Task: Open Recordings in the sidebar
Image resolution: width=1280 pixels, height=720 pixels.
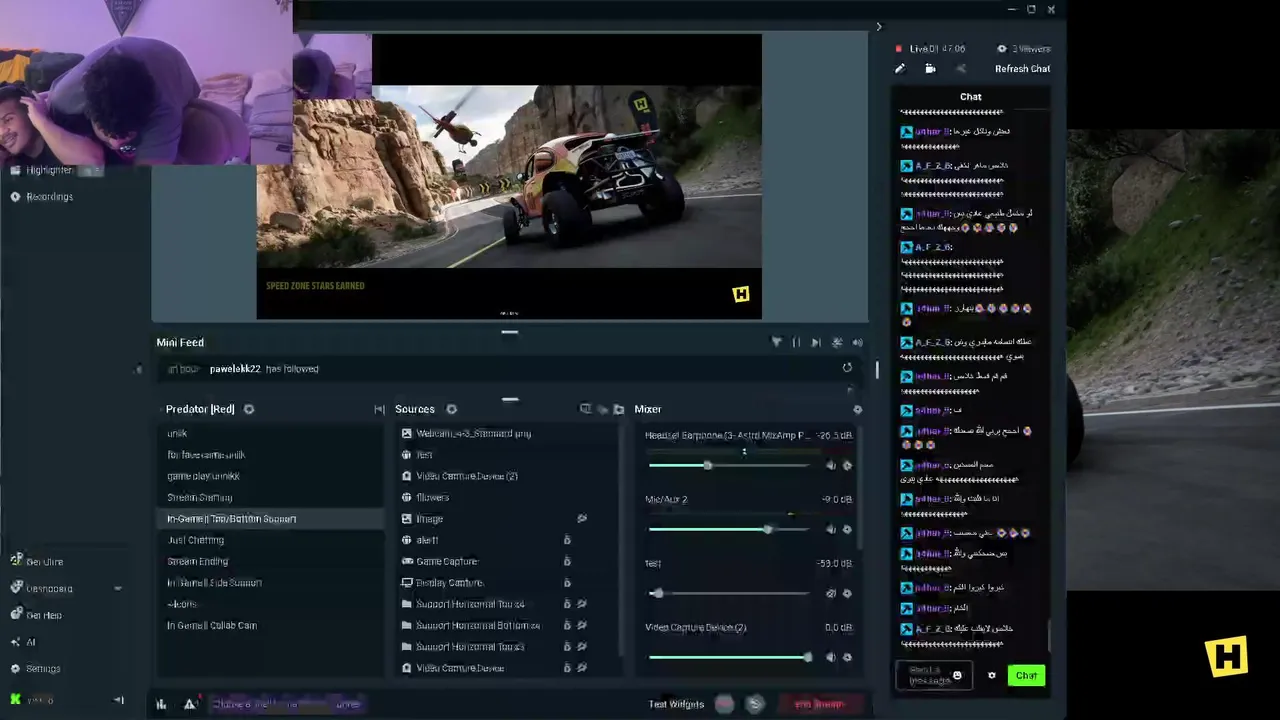Action: tap(42, 197)
